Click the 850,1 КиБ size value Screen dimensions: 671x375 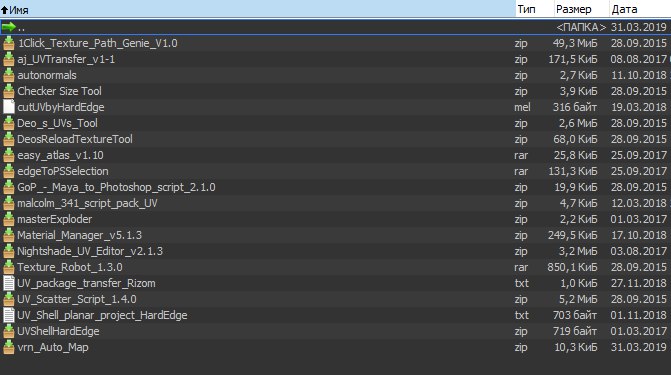click(572, 267)
